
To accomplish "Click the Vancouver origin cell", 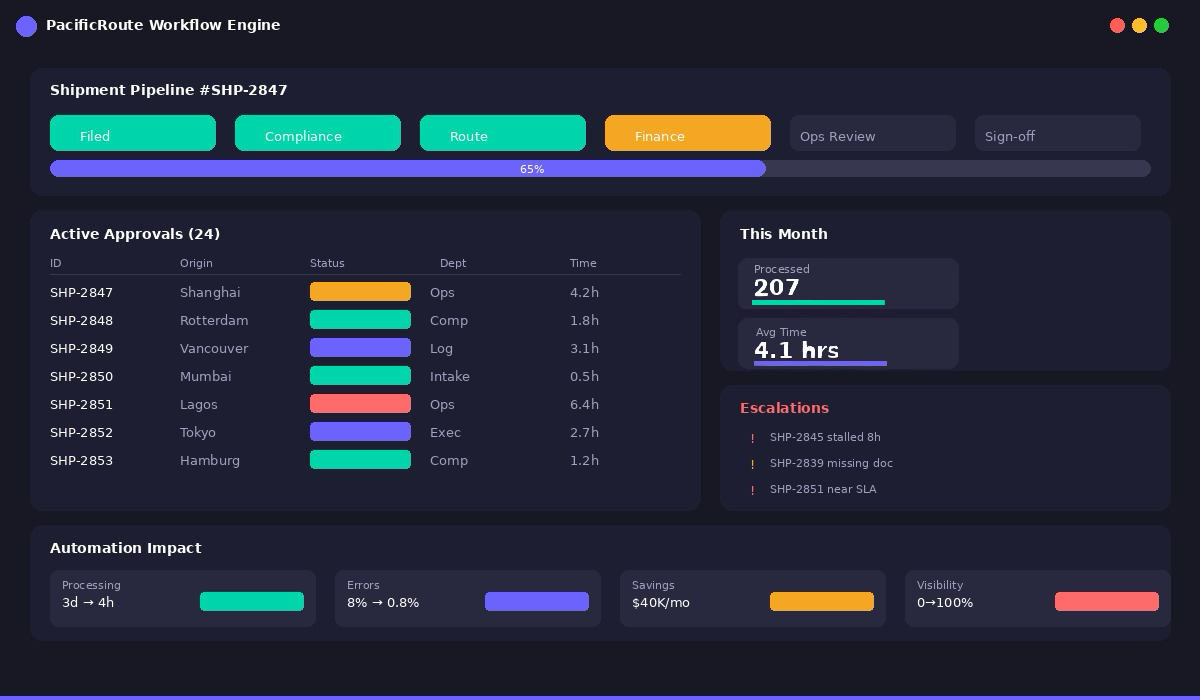I will pos(214,349).
